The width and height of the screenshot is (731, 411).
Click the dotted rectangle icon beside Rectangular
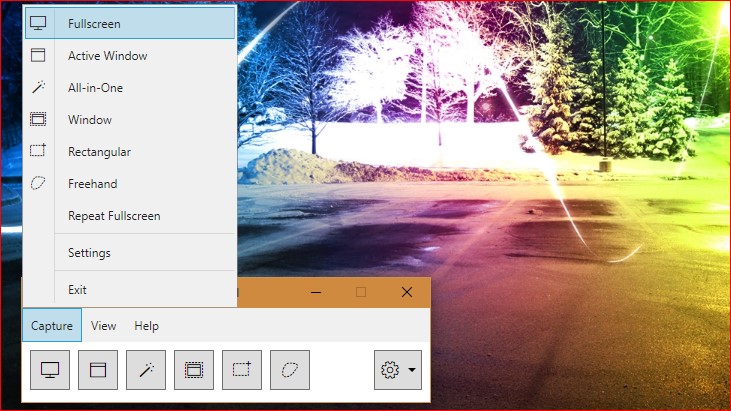coord(38,150)
